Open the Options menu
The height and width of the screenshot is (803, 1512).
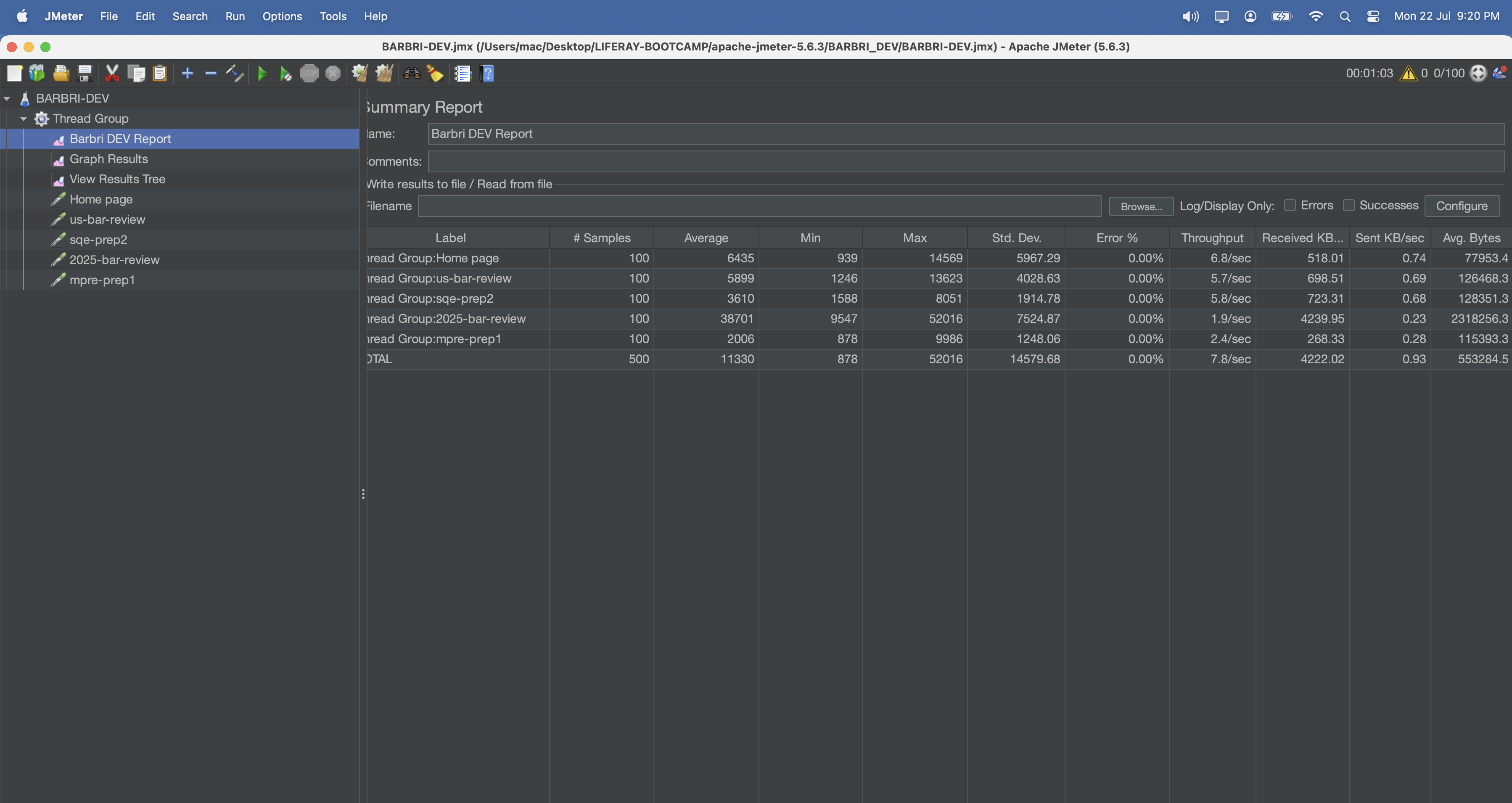(282, 16)
